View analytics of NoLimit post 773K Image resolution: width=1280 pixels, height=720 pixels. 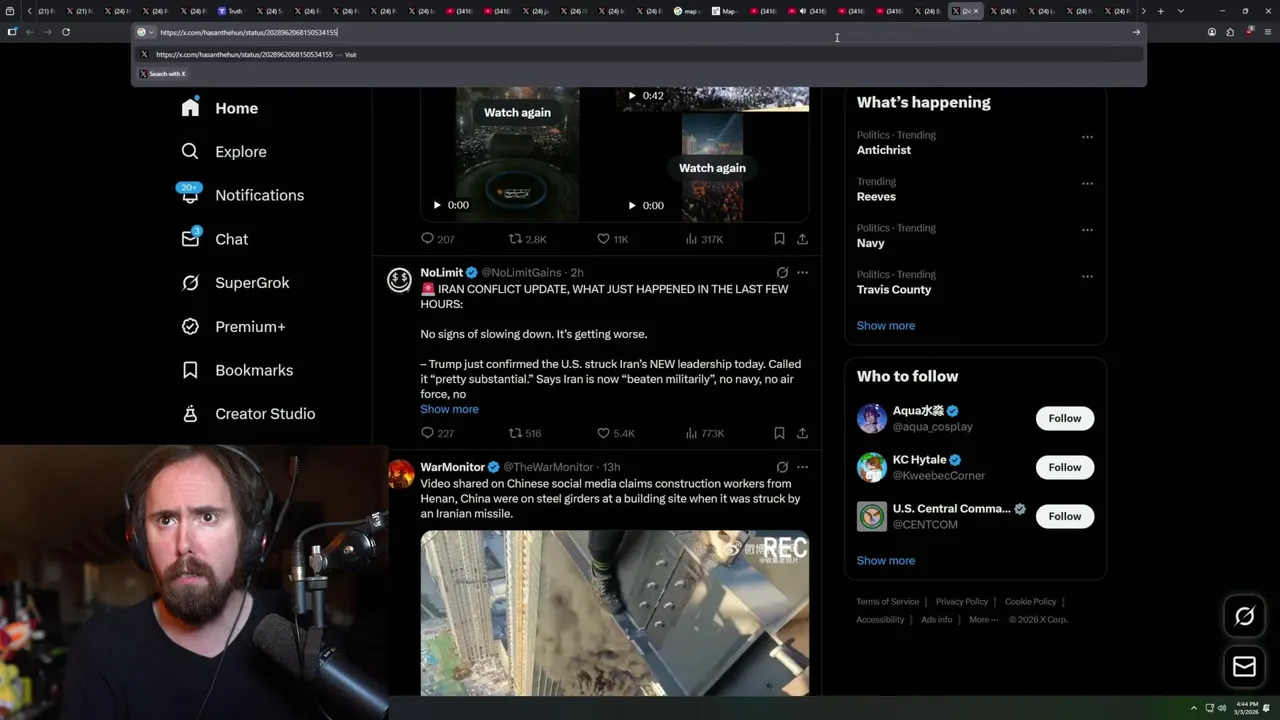[704, 433]
